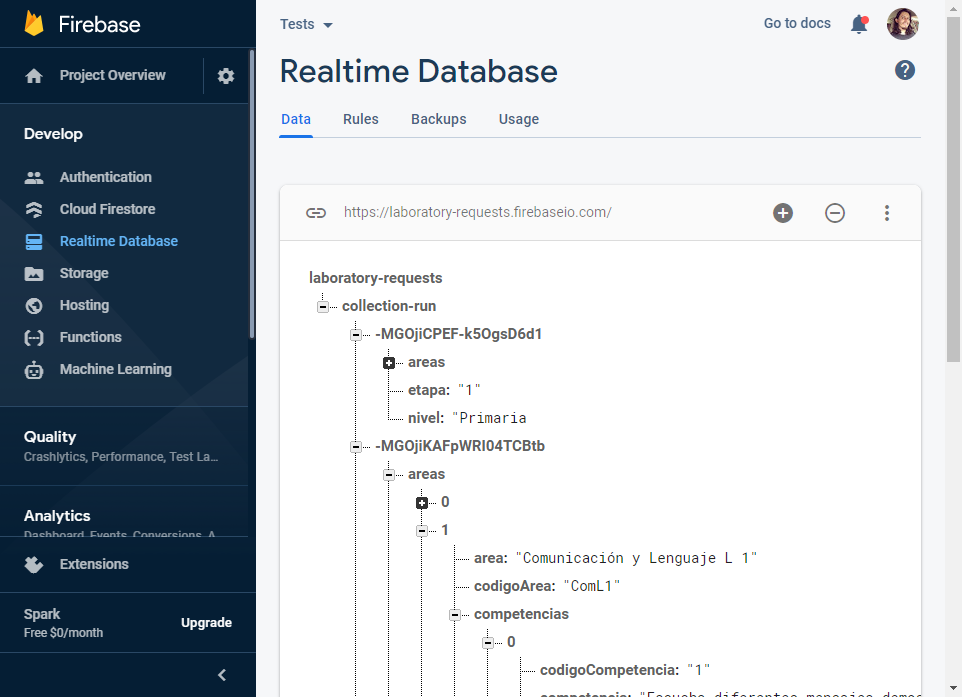Collapse the -MGOjiCPEF-k5OgsD6d1 node
Viewport: 962px width, 697px height.
[x=356, y=335]
